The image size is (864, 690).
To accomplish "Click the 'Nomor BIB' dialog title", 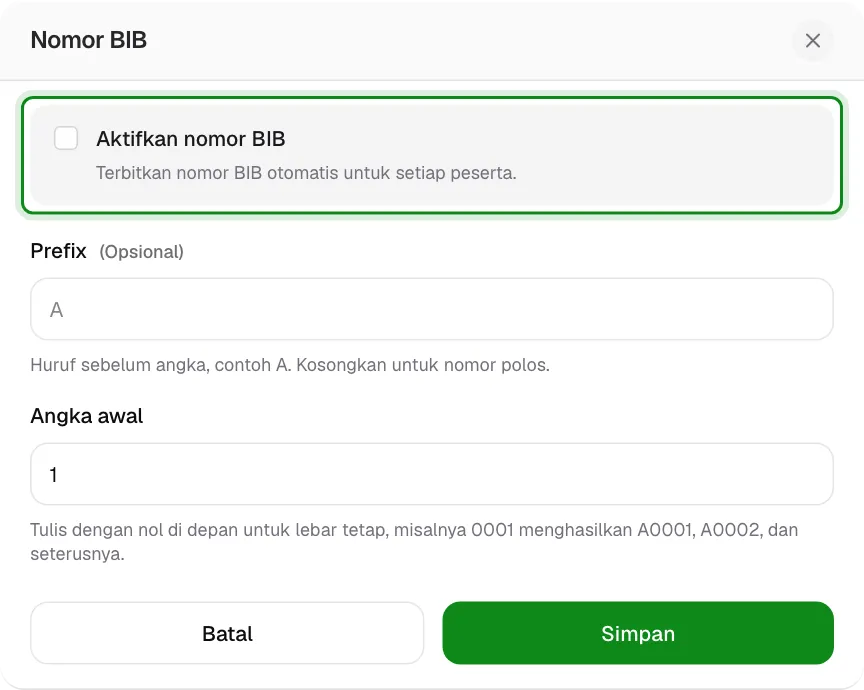I will (89, 40).
